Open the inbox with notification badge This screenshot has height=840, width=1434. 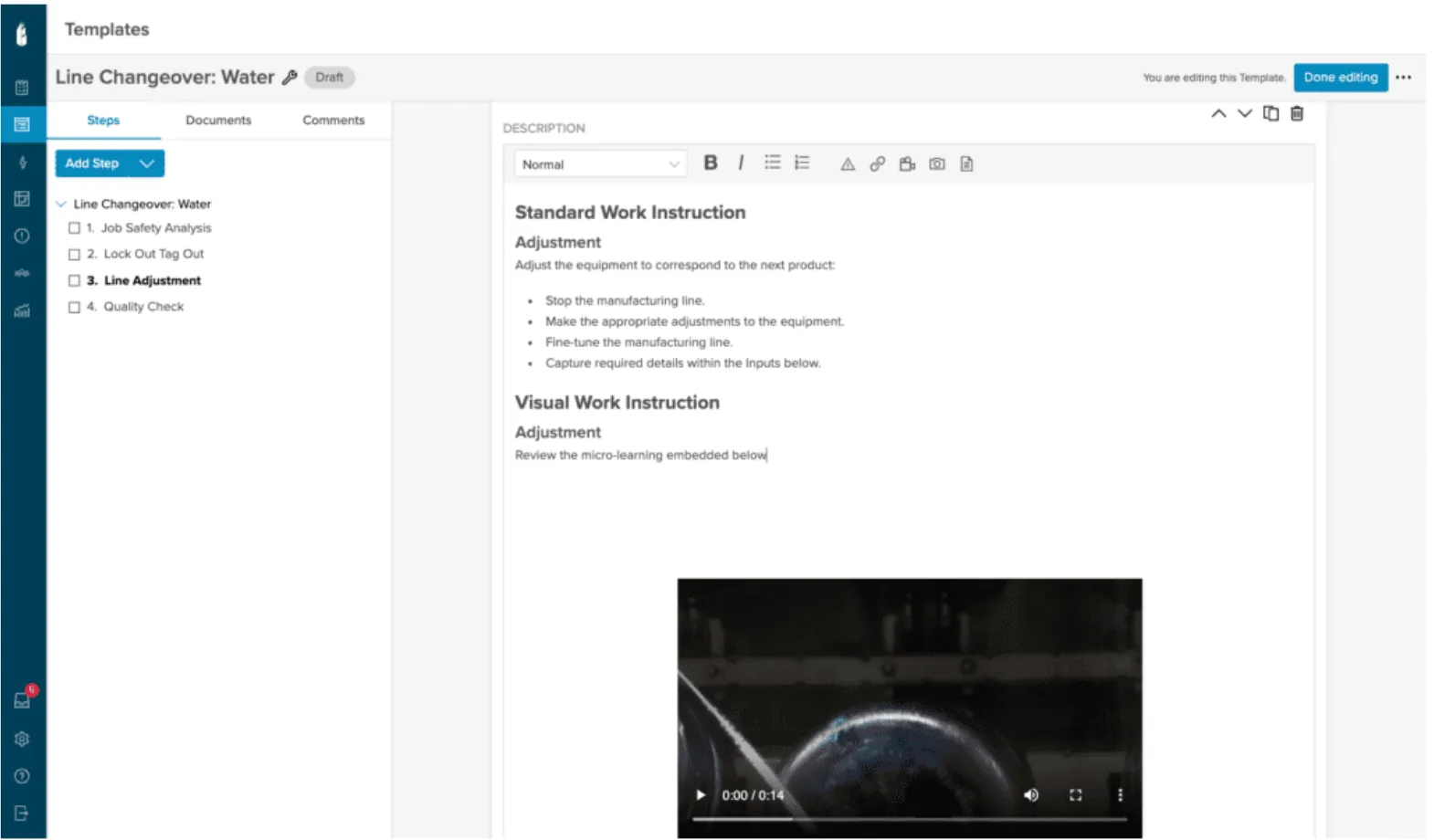[x=23, y=699]
